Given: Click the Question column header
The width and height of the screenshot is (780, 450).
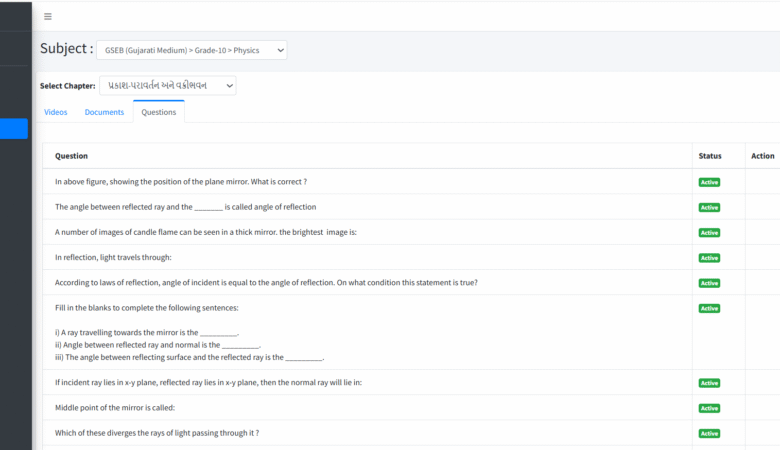Looking at the screenshot, I should click(x=71, y=156).
